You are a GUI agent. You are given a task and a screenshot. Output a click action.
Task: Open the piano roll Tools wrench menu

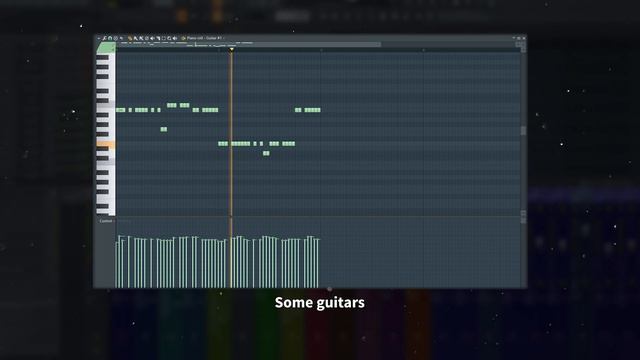coord(104,38)
